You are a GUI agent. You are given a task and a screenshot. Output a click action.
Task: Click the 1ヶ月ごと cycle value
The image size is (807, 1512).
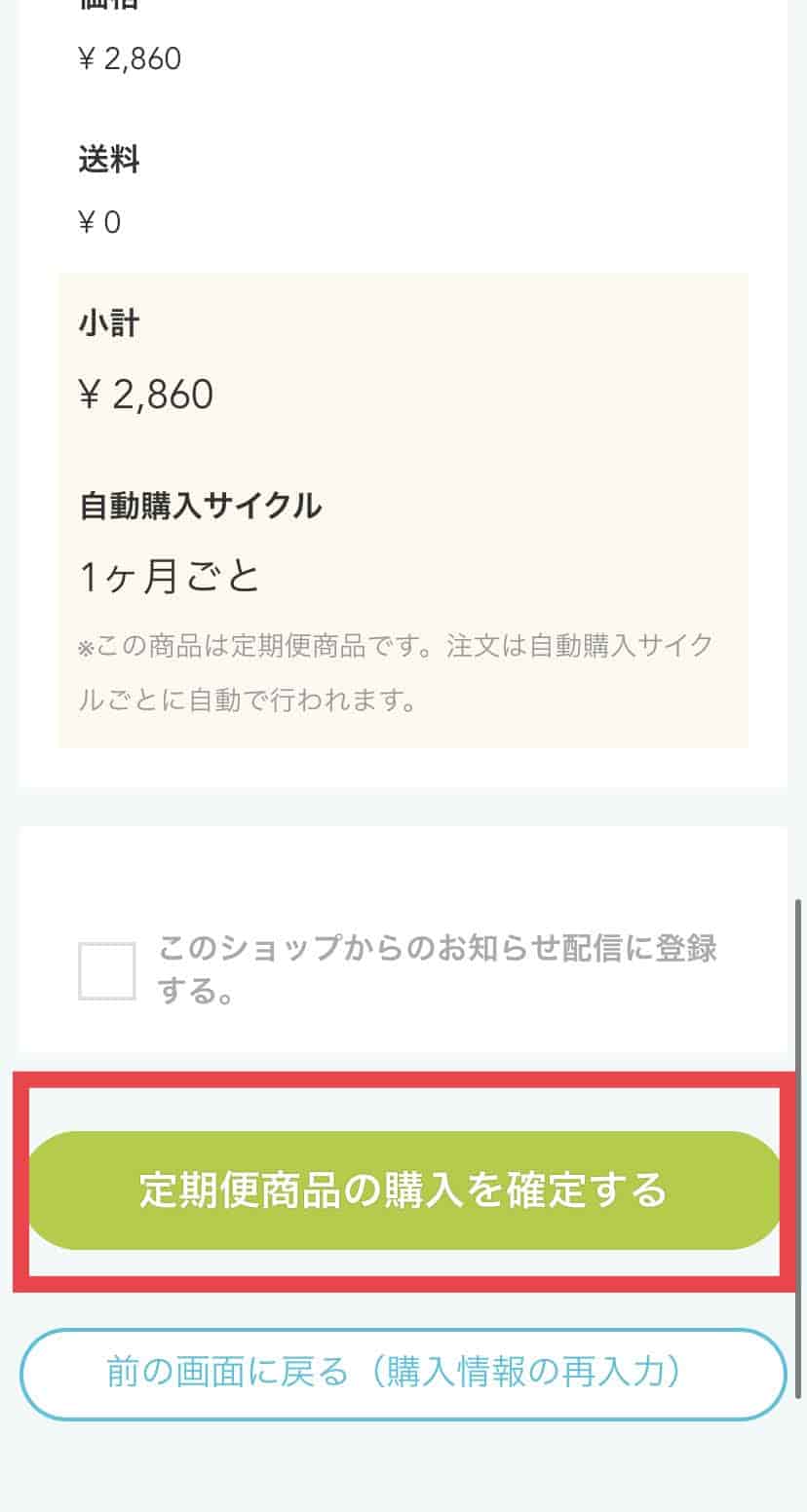click(170, 577)
